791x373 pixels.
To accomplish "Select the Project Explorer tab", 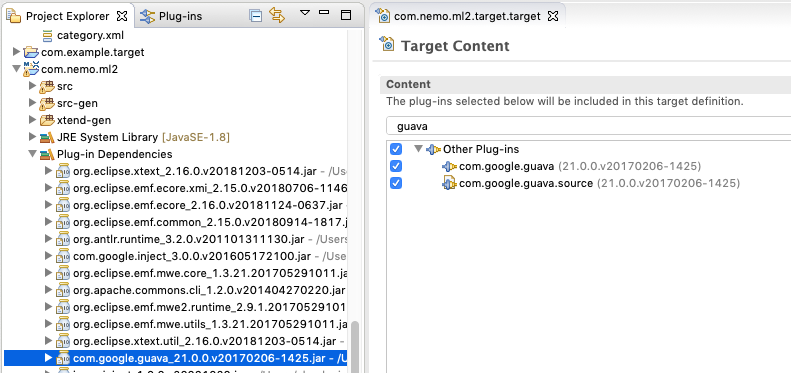I will click(x=68, y=16).
